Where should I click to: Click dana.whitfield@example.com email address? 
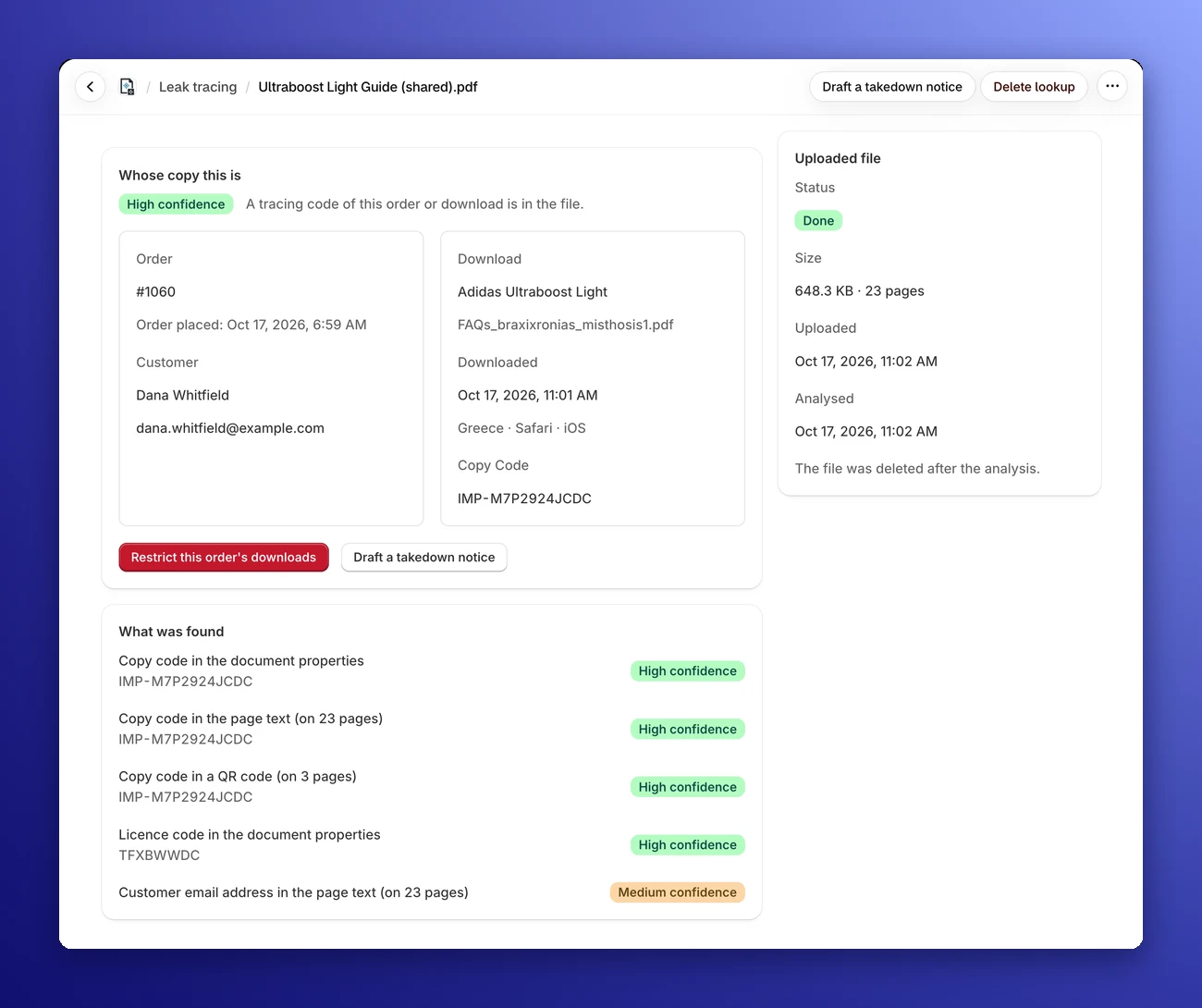point(230,428)
